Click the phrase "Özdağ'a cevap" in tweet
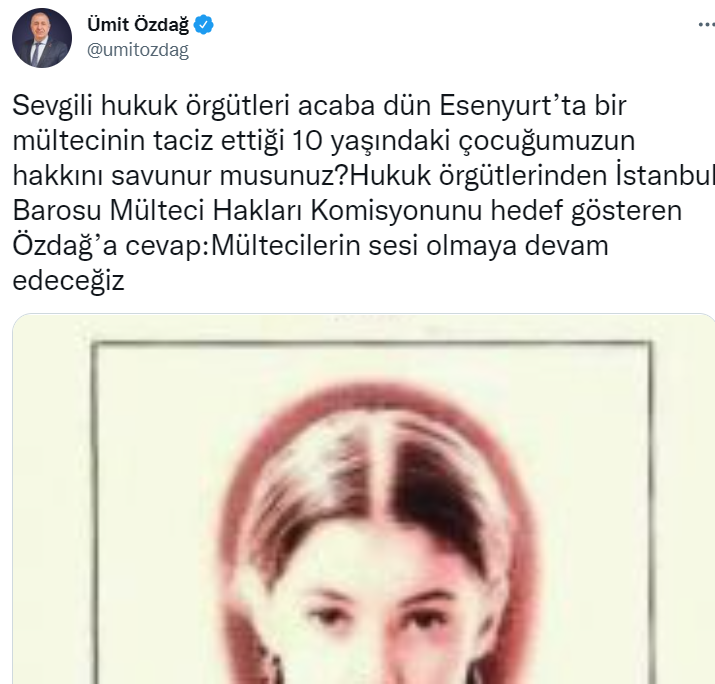715x684 pixels. coord(110,246)
